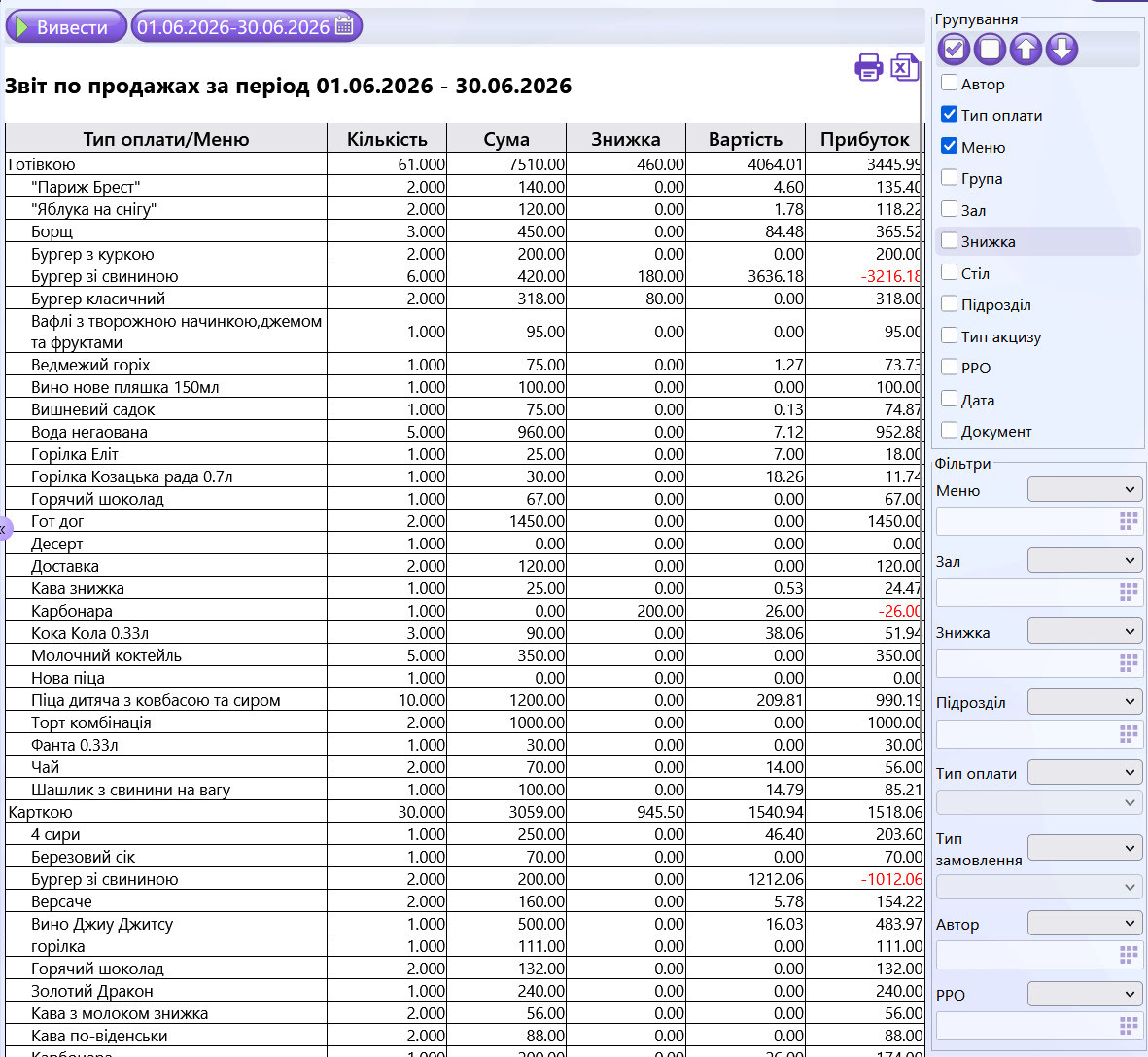Tick the Дата grouping checkbox
Screen dimensions: 1148x1057
point(949,399)
